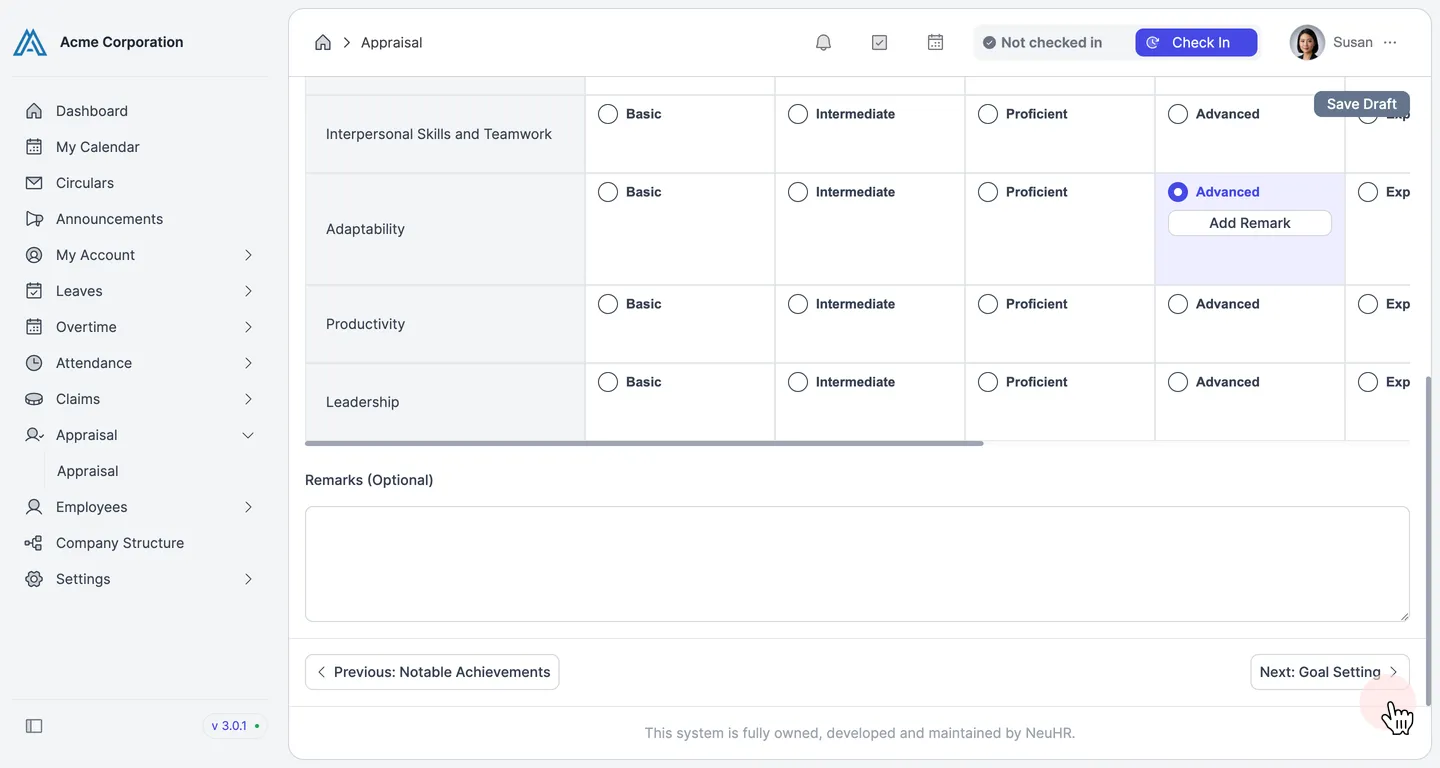
Task: Click the Dashboard home icon in sidebar
Action: (34, 111)
